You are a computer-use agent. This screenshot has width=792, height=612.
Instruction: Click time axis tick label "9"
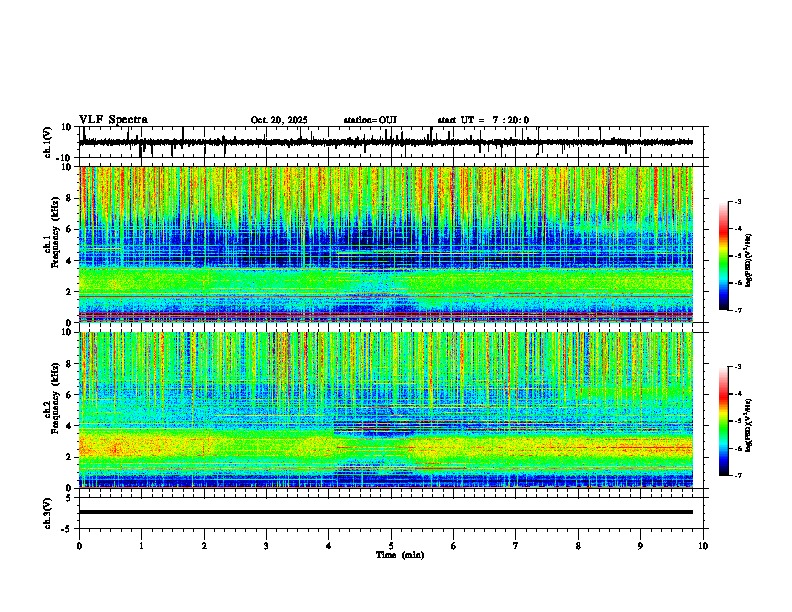click(x=640, y=546)
